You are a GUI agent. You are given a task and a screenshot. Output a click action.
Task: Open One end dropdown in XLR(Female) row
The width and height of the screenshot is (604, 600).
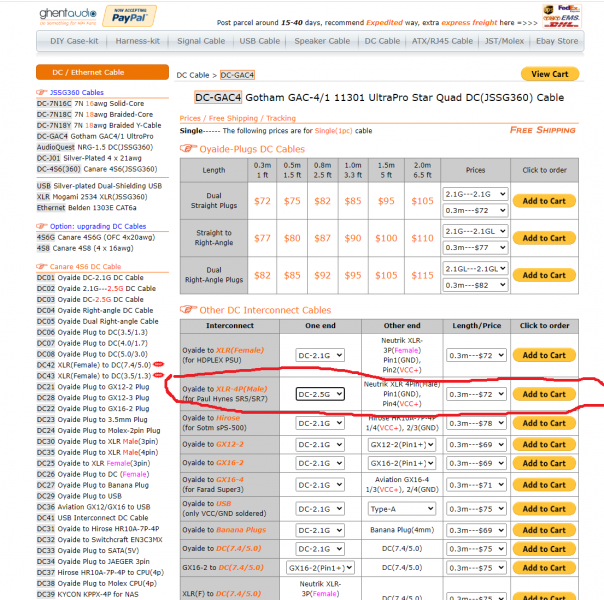pos(320,355)
